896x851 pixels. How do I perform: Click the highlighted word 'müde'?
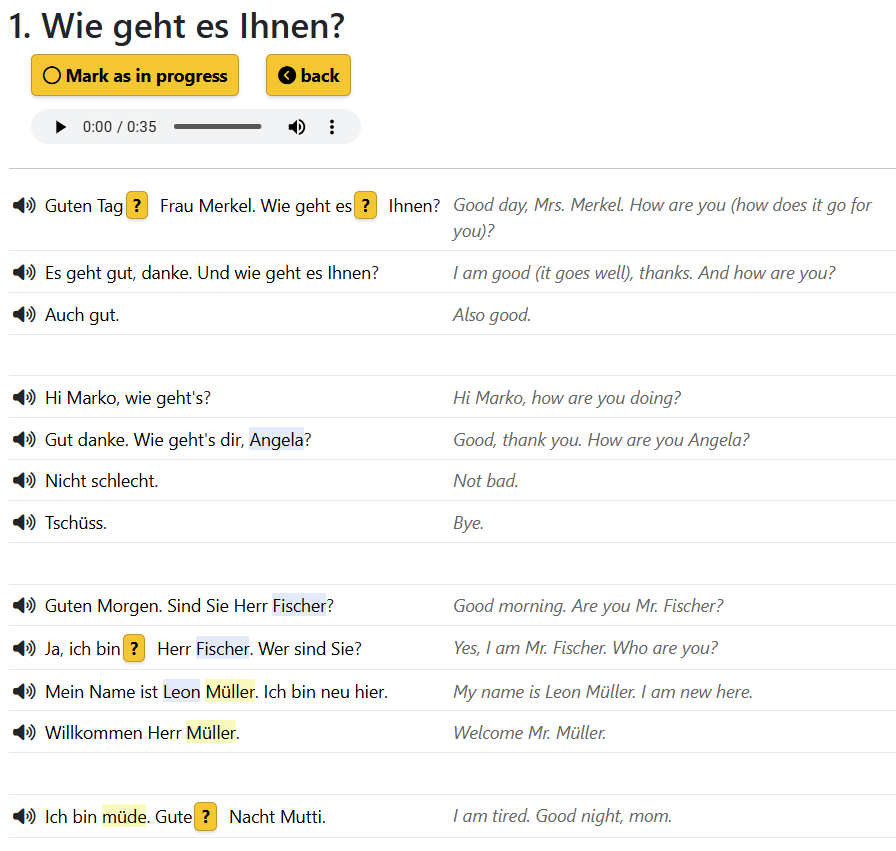(x=123, y=817)
